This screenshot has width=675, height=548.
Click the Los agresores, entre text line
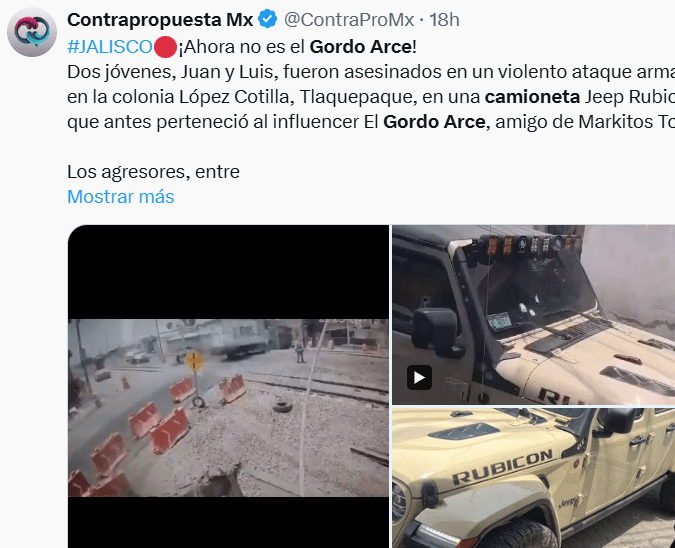[x=153, y=172]
